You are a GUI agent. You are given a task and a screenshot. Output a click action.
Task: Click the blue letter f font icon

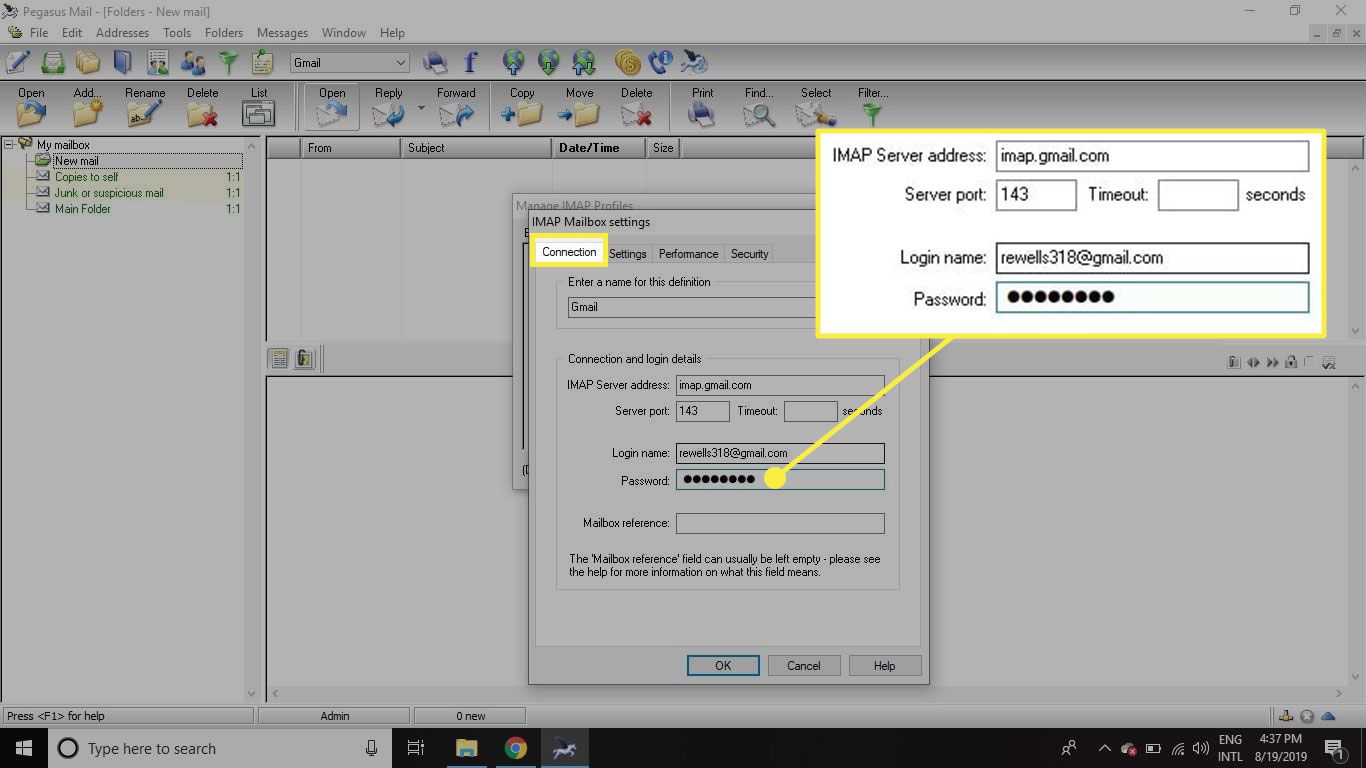click(x=470, y=63)
